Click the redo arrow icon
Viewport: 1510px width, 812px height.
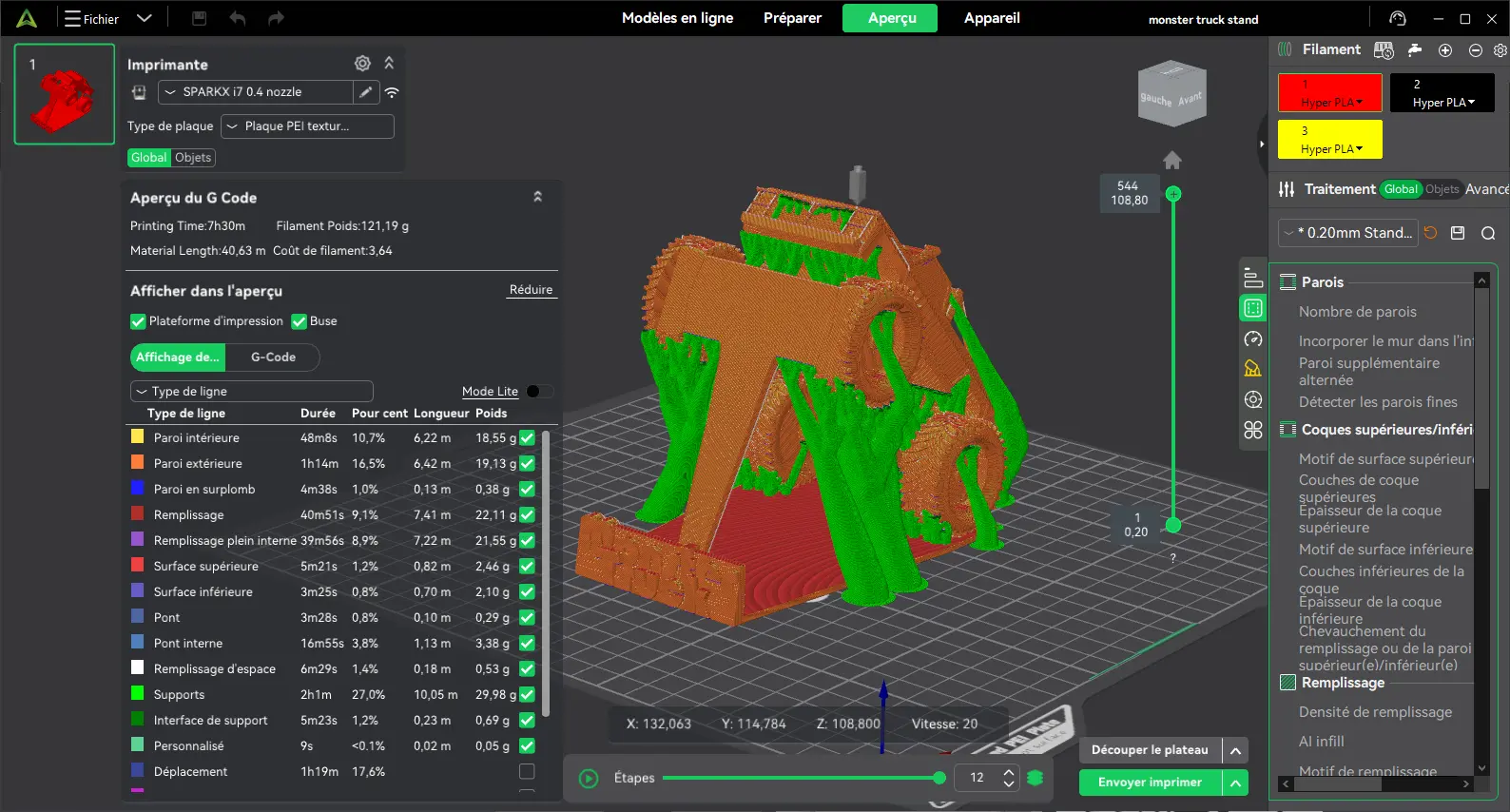(276, 18)
